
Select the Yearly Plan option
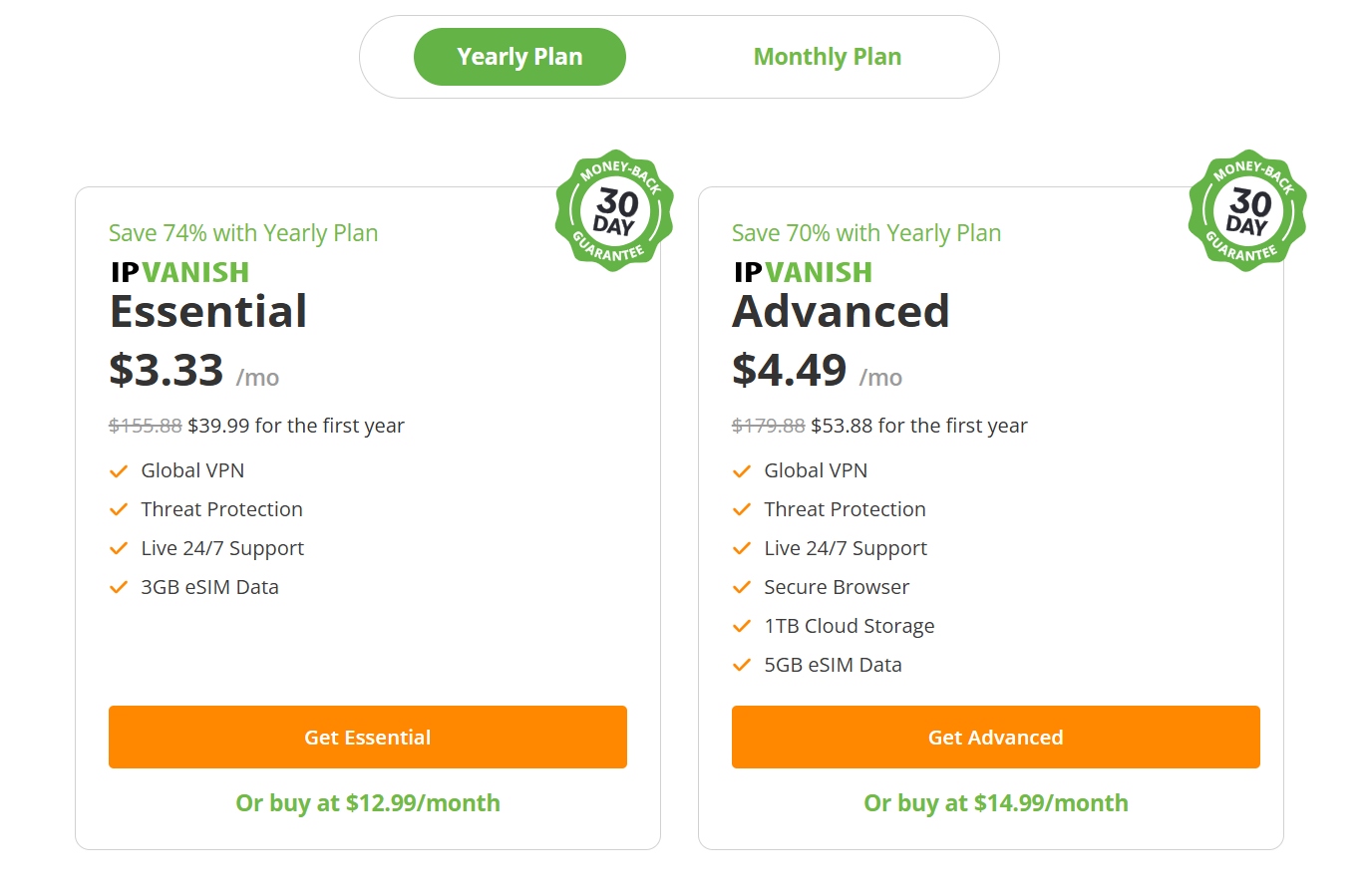click(519, 57)
